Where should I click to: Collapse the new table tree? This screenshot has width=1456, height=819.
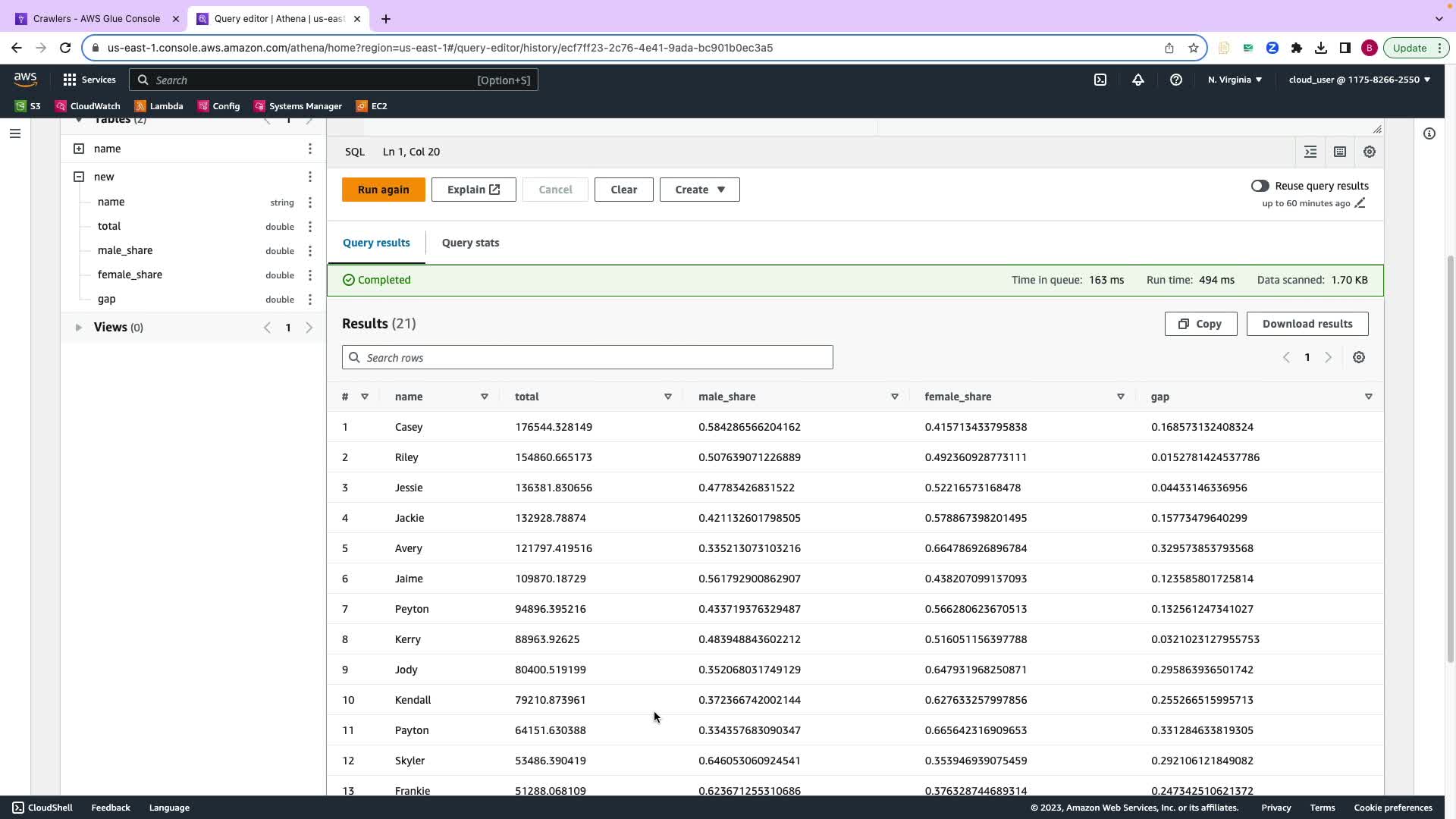tap(79, 177)
